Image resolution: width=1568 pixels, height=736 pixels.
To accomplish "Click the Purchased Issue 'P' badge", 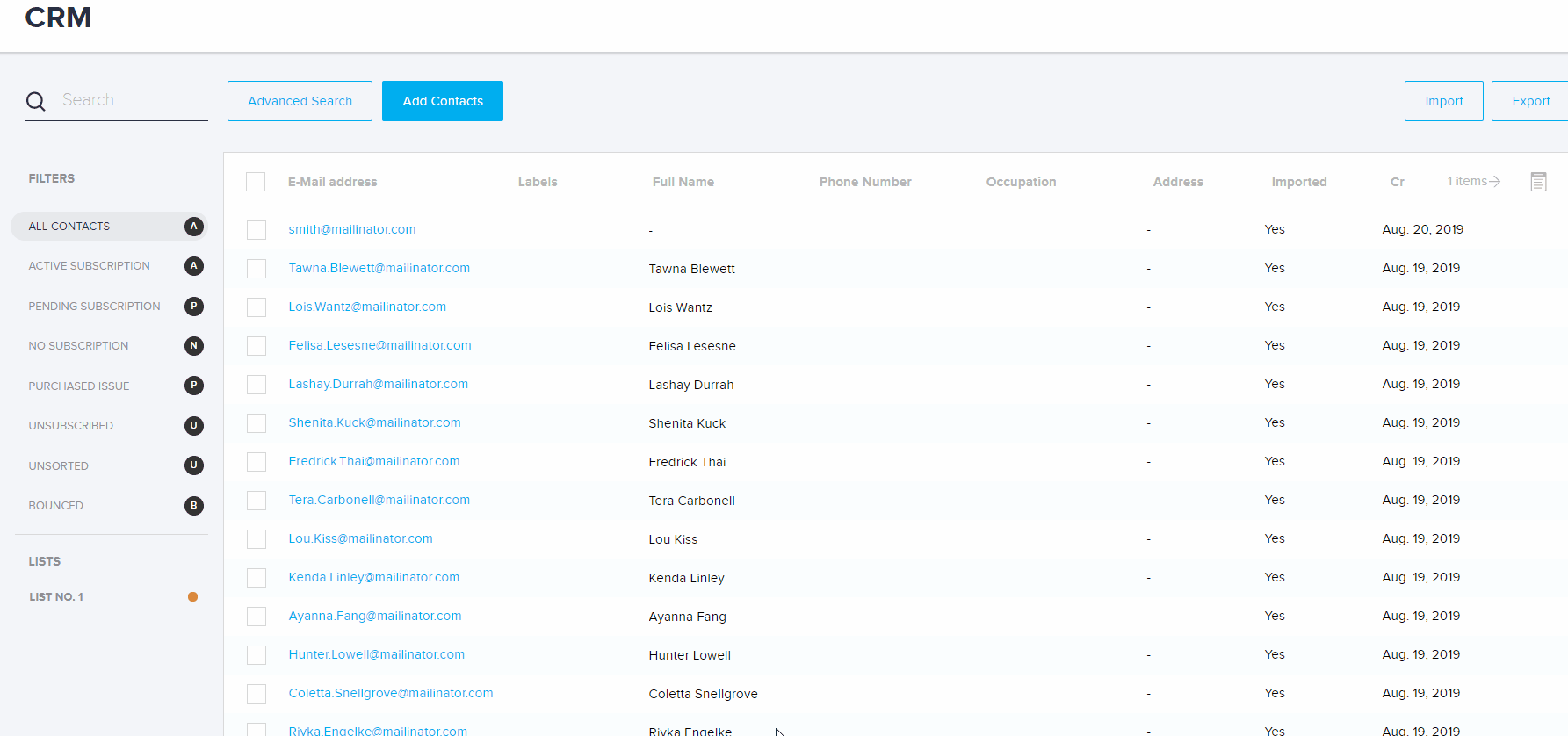I will tap(194, 386).
